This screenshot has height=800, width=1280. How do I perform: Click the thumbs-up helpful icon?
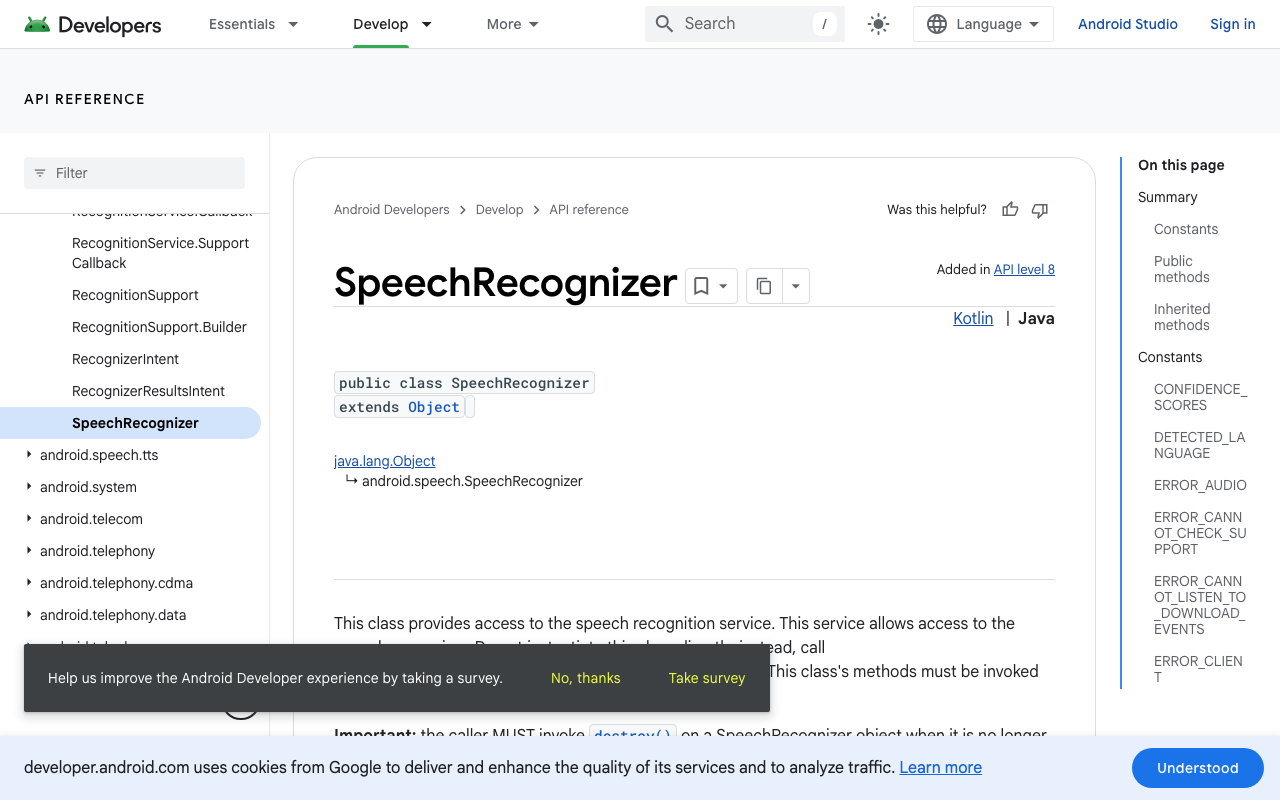tap(1010, 210)
